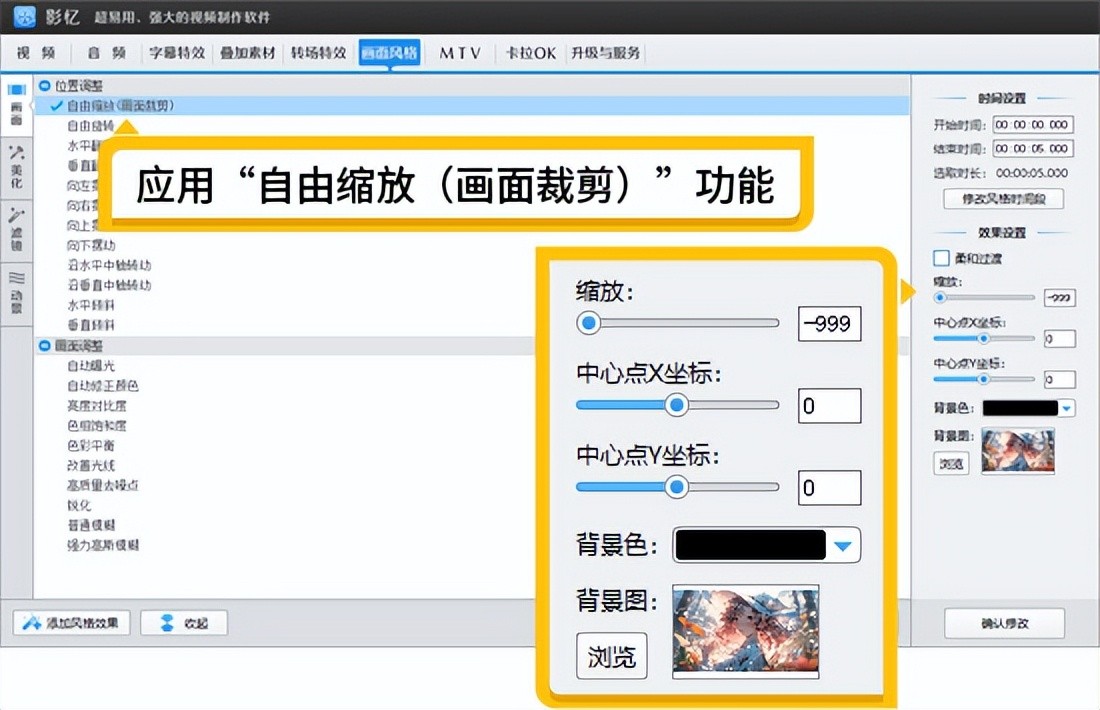
Task: Click the 开始时间 input field
Action: (x=1032, y=125)
